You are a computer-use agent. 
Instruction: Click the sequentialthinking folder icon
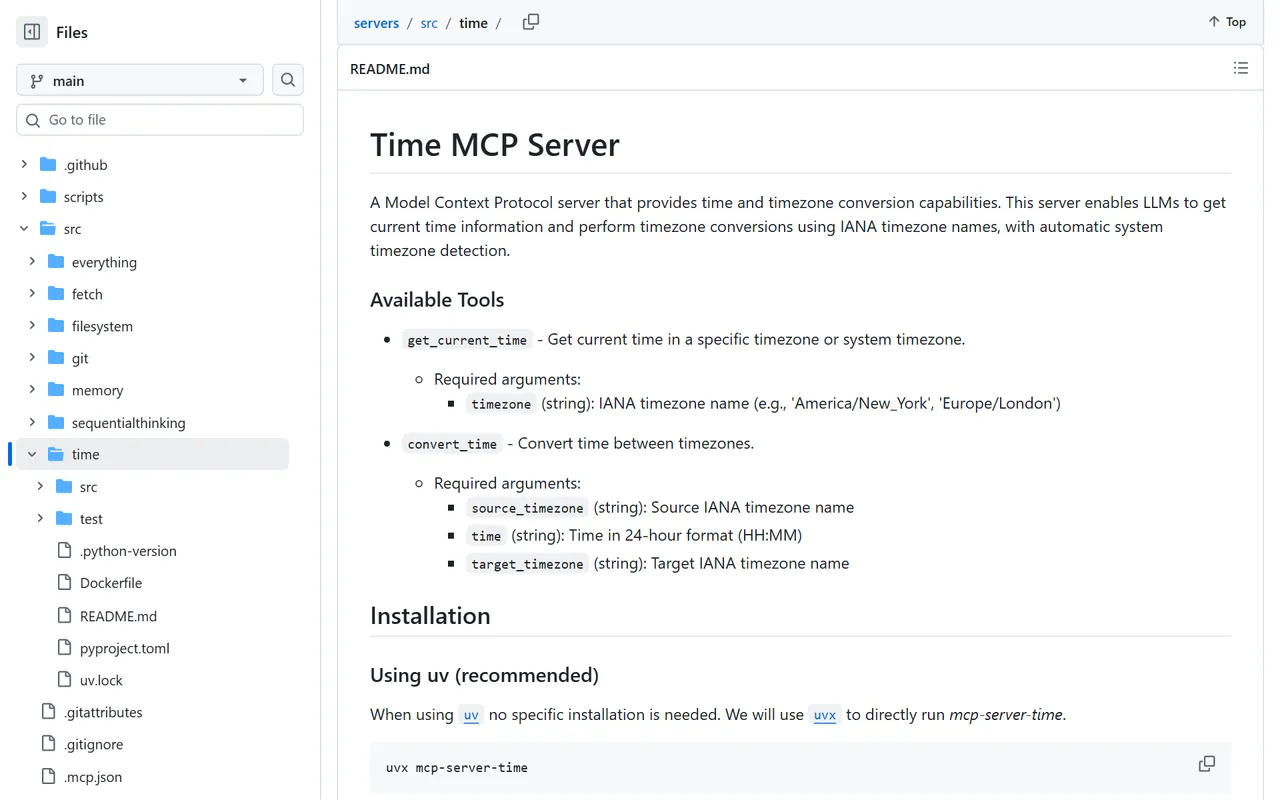click(56, 422)
